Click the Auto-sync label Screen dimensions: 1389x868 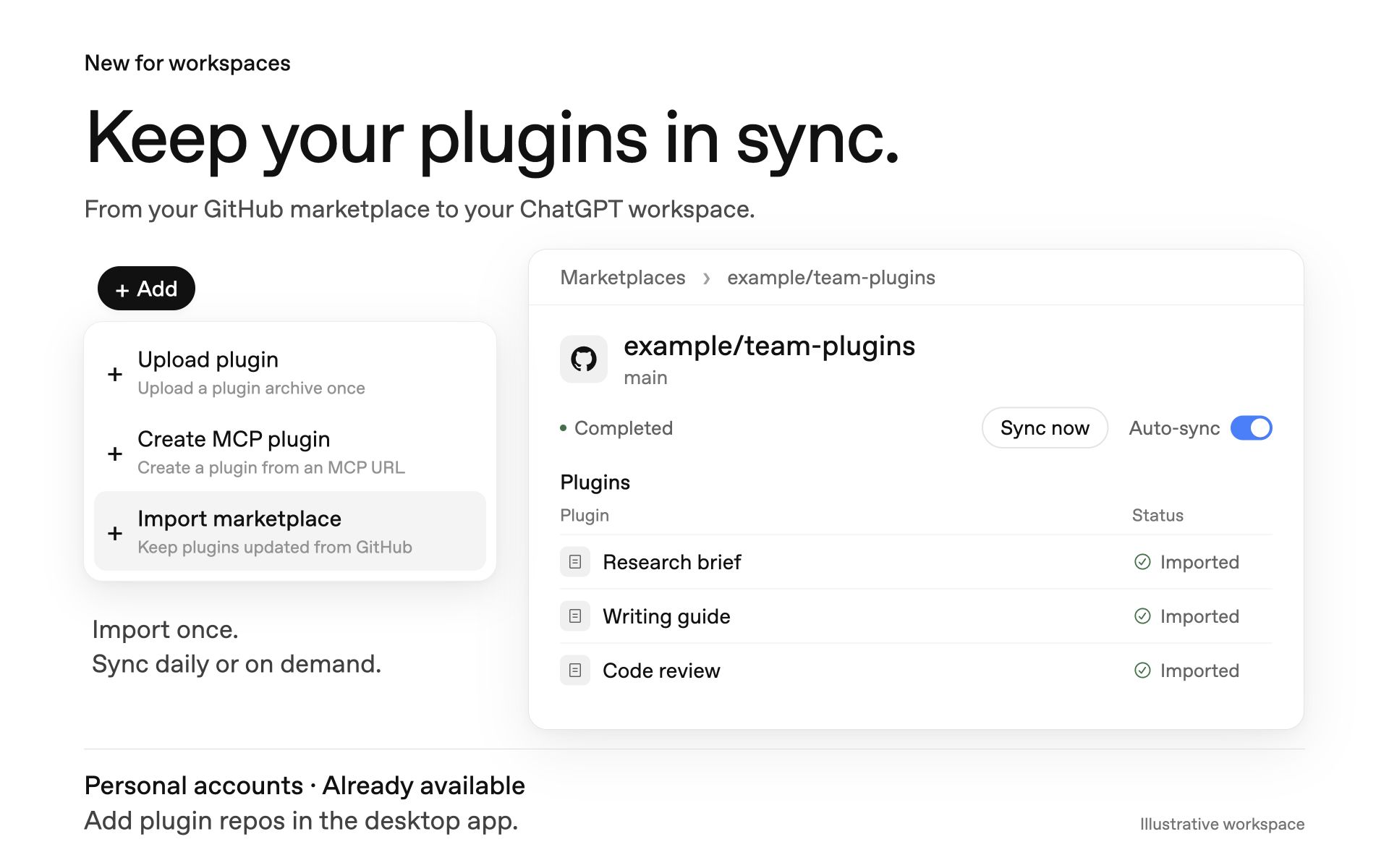tap(1174, 428)
